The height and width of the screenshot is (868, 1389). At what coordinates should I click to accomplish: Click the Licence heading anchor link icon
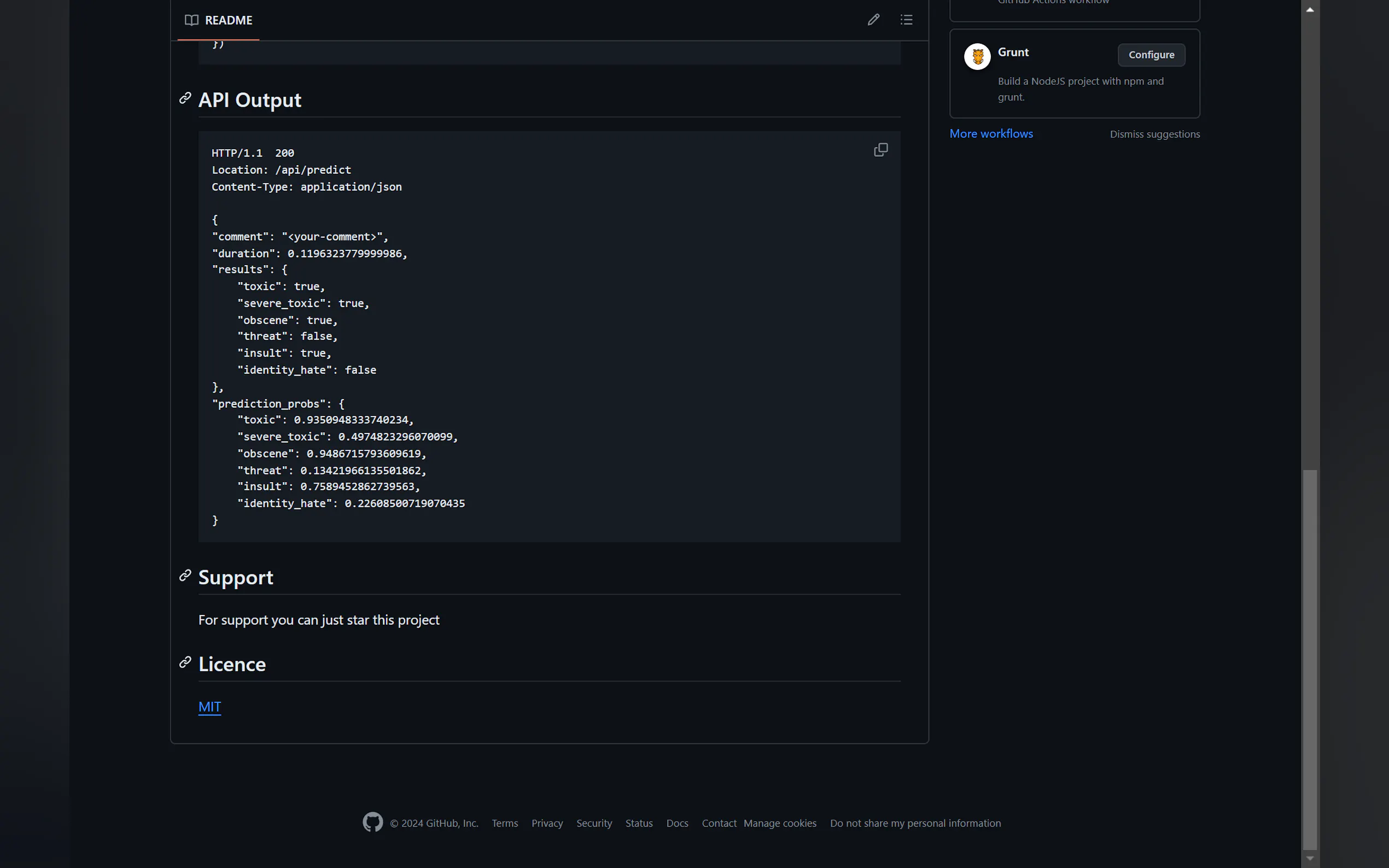pyautogui.click(x=185, y=662)
